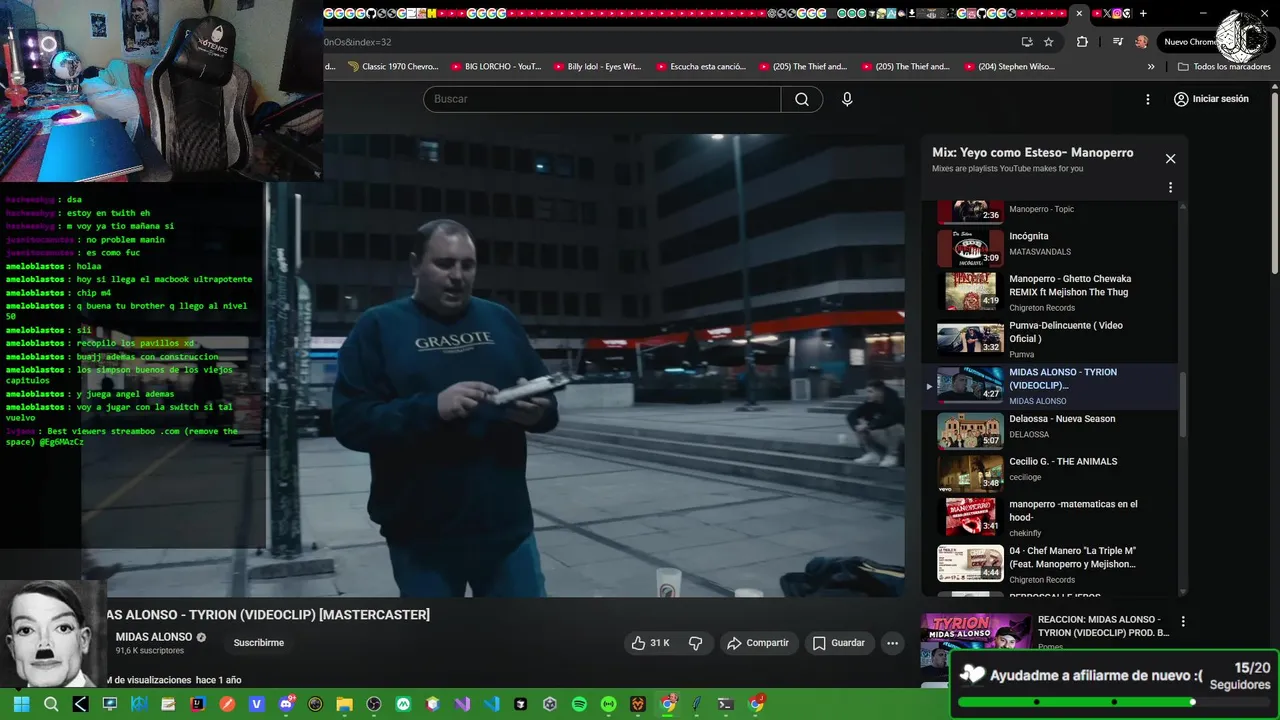Open the Chrome profile avatar
The height and width of the screenshot is (720, 1280).
click(x=1142, y=42)
